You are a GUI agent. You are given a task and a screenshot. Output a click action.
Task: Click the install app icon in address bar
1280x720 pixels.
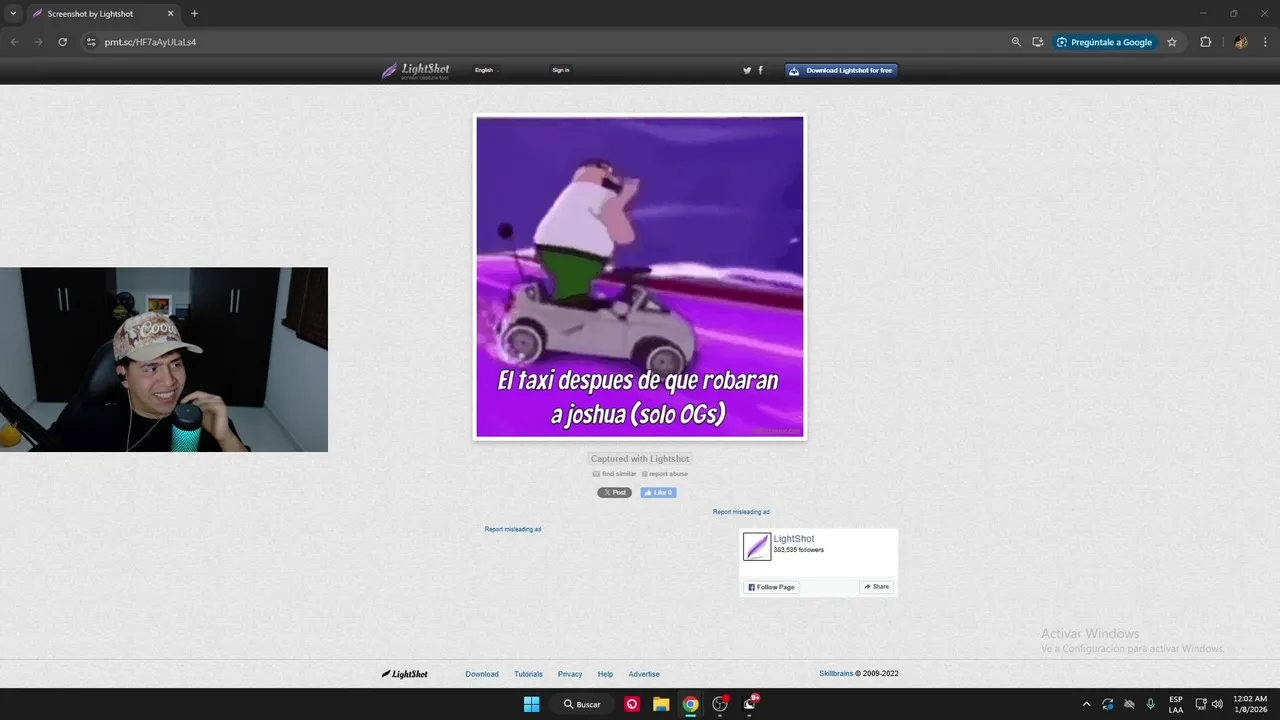click(1038, 42)
